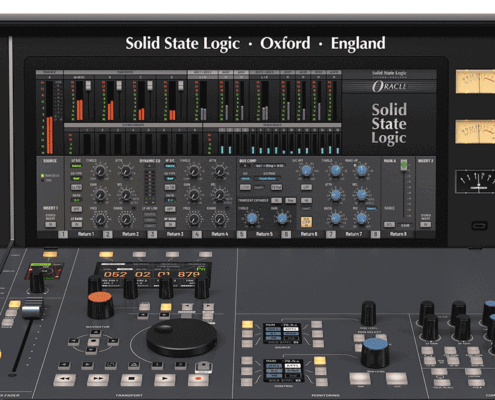Click the Bus Comp blue RATIO knob
The height and width of the screenshot is (400, 495).
coord(336,219)
